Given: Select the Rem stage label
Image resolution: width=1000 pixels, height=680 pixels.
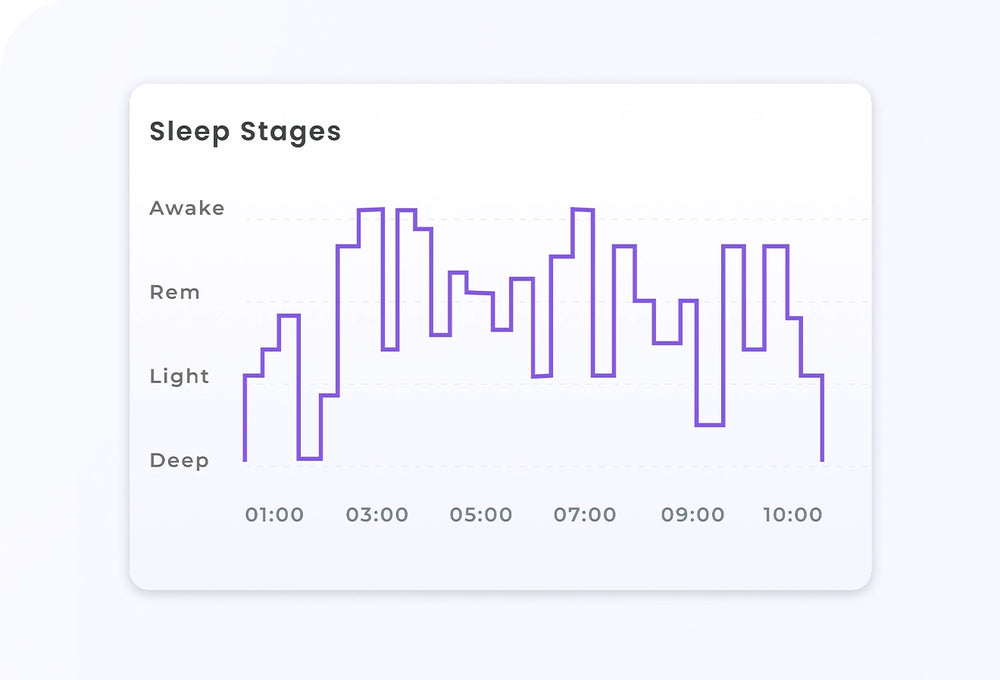Looking at the screenshot, I should 175,293.
